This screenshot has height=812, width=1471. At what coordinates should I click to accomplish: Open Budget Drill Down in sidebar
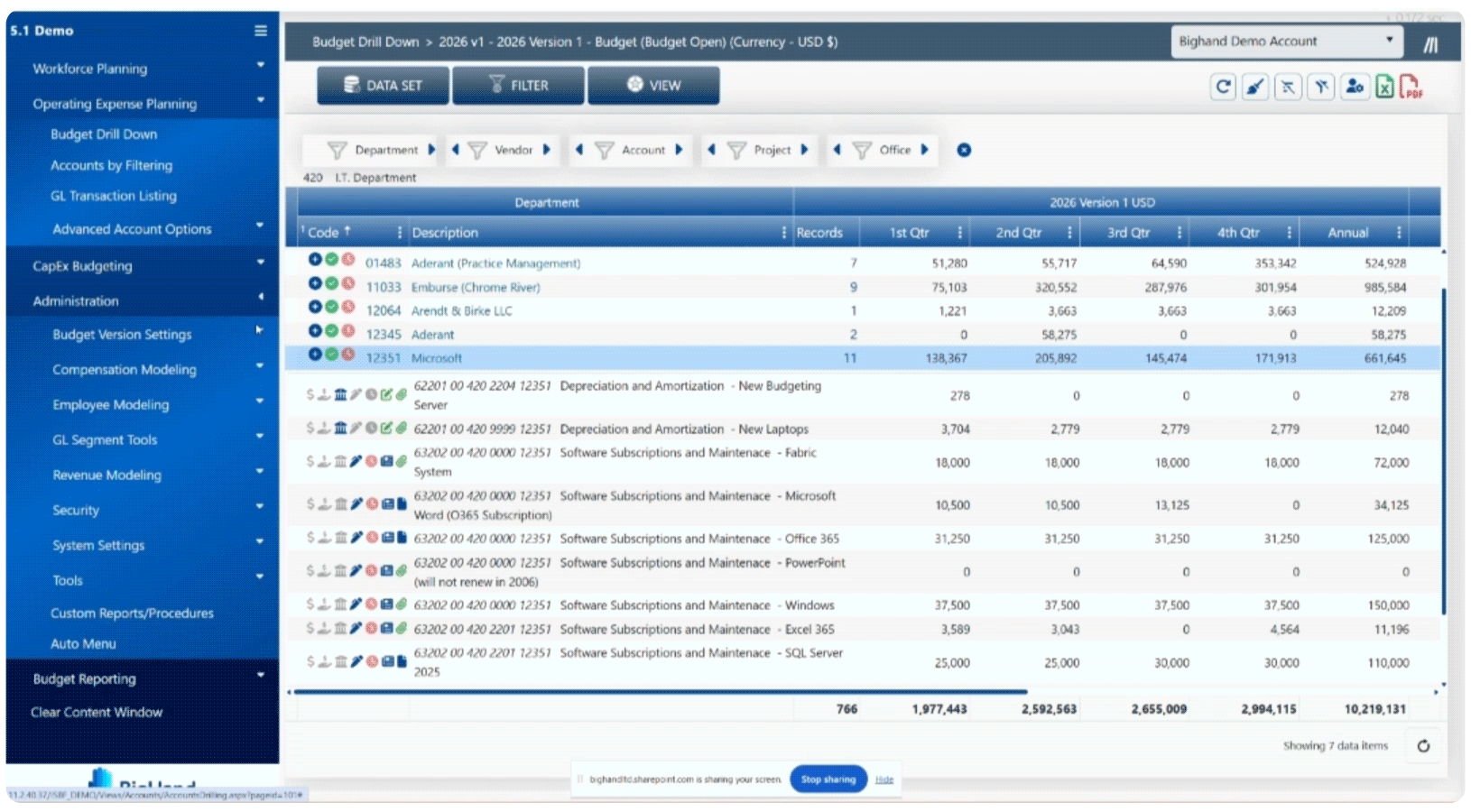pyautogui.click(x=104, y=134)
